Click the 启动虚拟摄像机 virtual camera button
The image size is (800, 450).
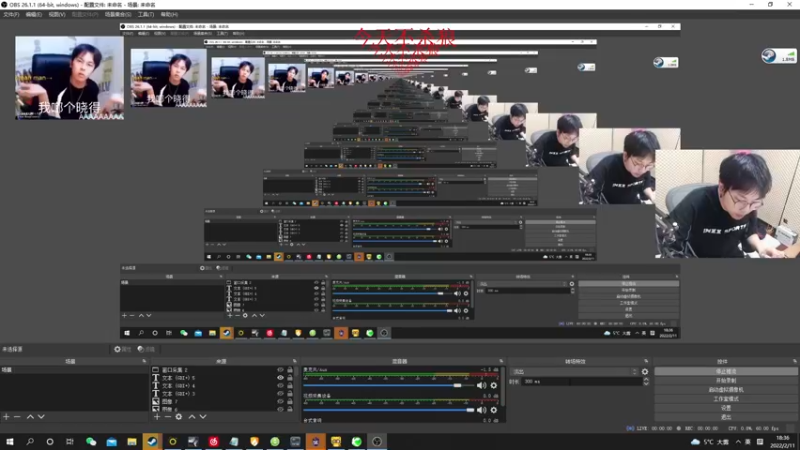pos(726,390)
